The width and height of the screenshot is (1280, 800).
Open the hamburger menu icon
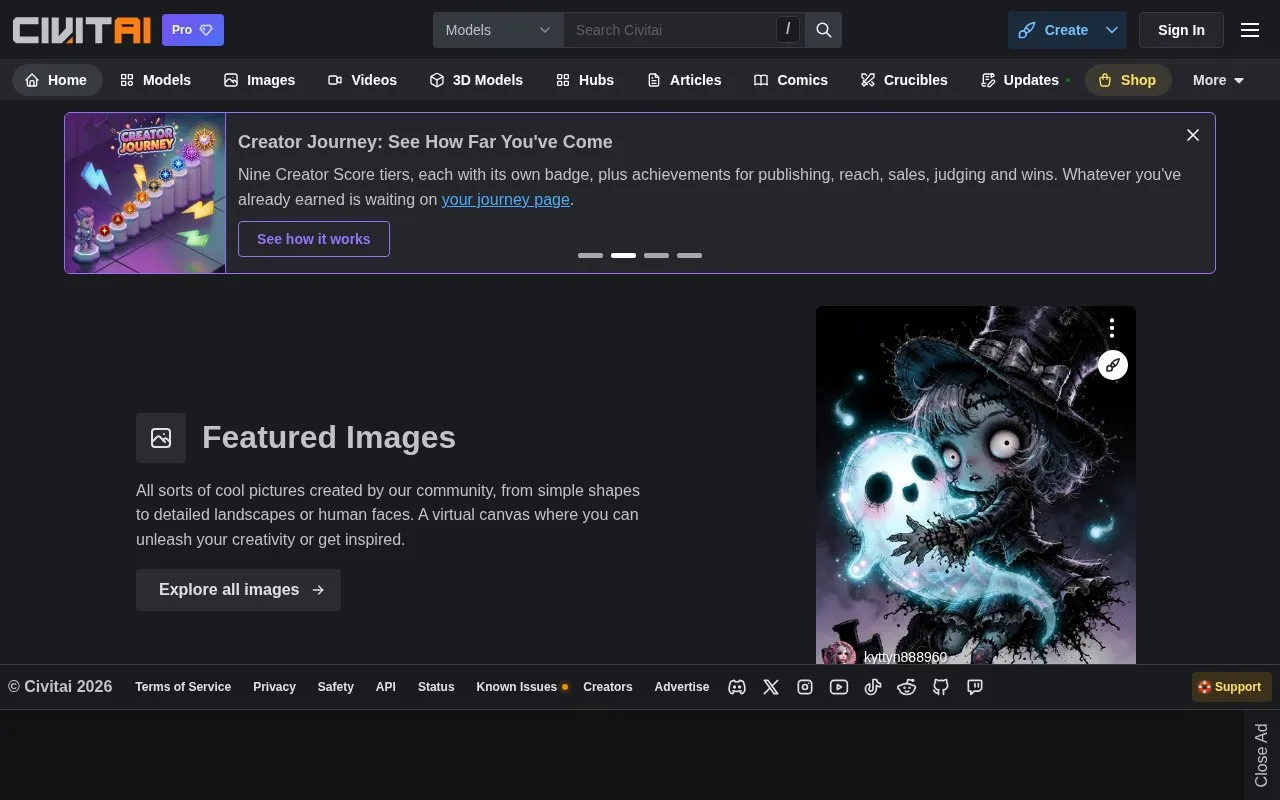click(x=1250, y=30)
